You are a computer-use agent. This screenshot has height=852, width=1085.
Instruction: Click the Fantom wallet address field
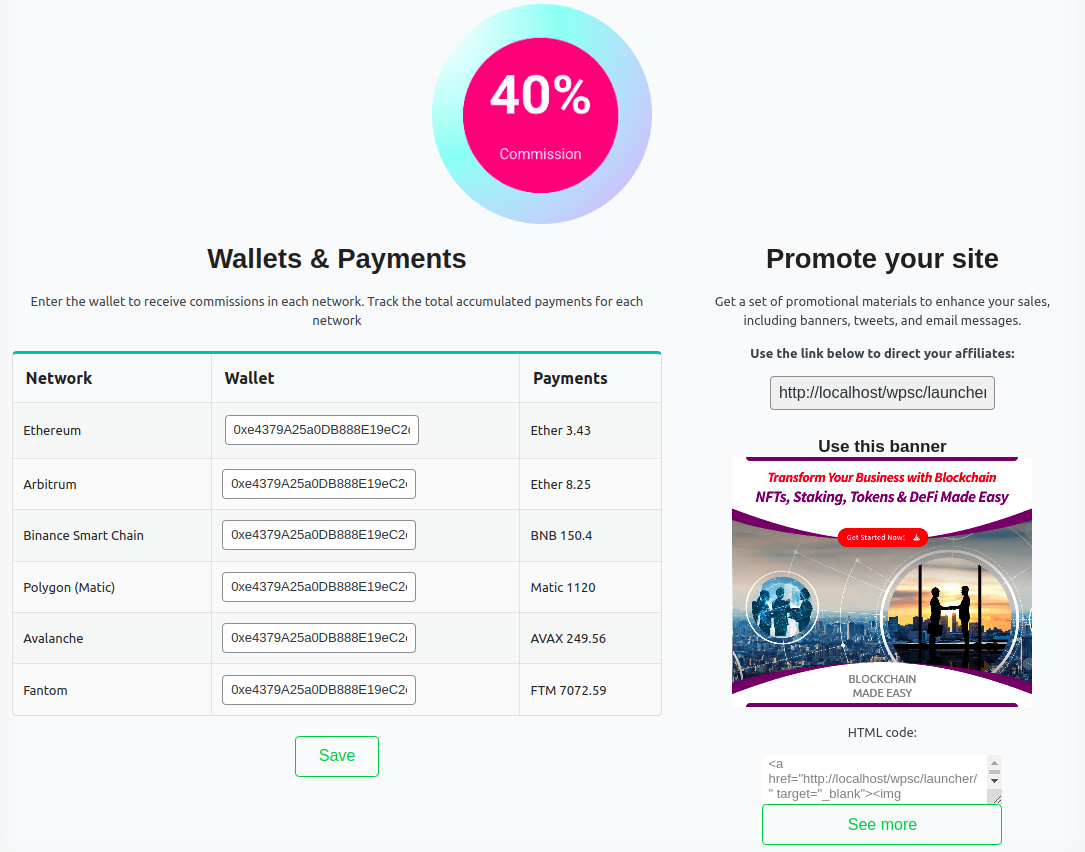tap(319, 690)
